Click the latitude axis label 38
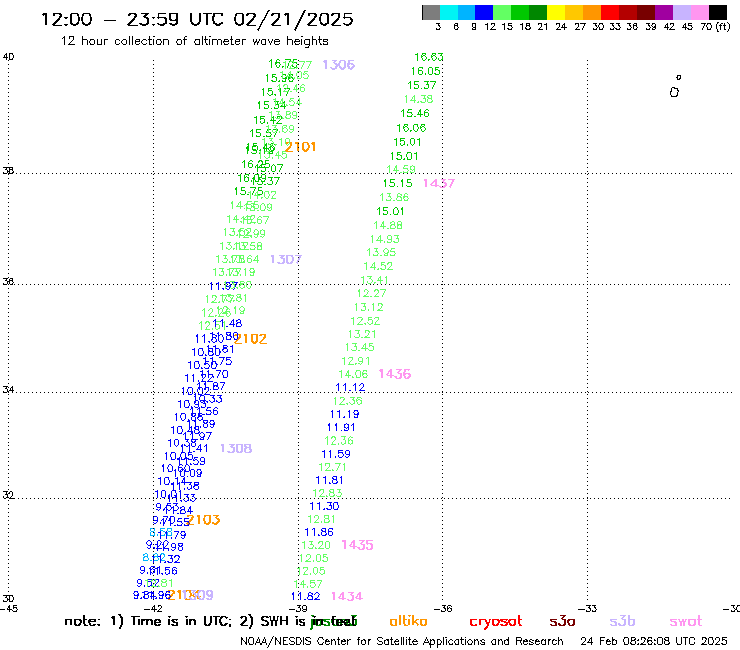This screenshot has width=740, height=650. point(8,170)
